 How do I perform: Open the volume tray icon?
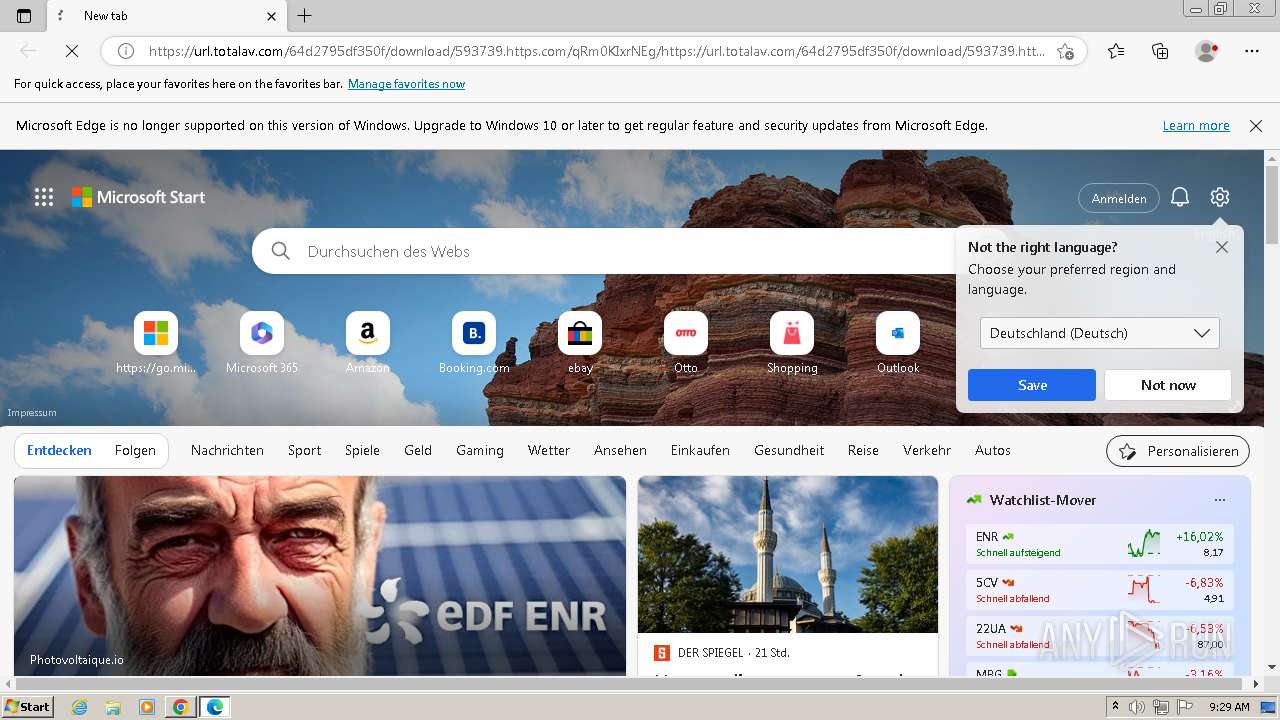coord(1137,707)
